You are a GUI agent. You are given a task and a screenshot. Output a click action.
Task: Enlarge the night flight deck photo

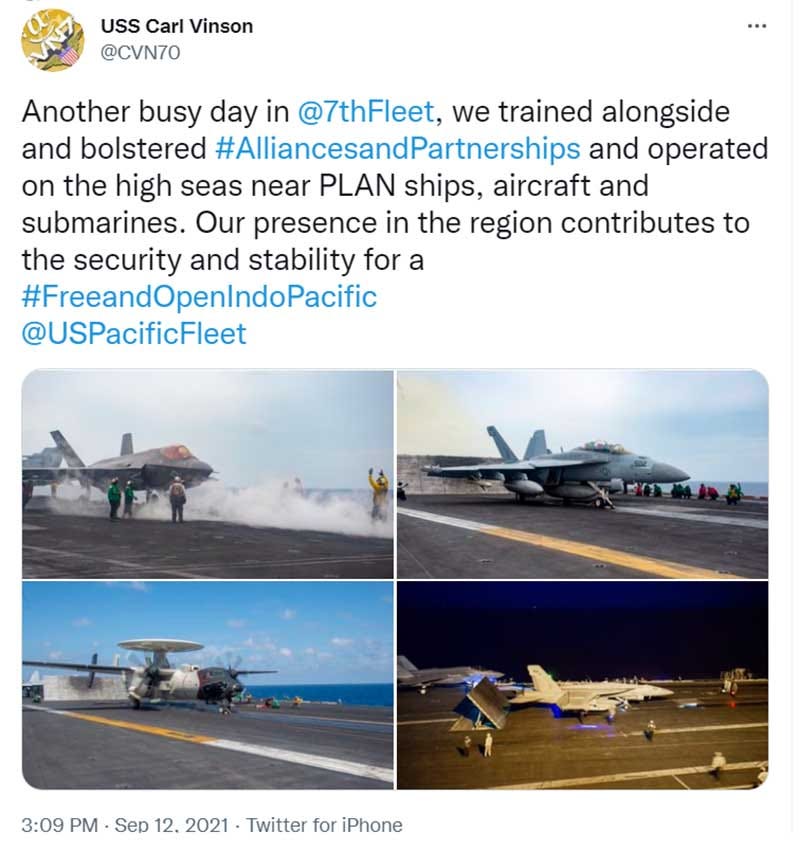click(x=582, y=685)
